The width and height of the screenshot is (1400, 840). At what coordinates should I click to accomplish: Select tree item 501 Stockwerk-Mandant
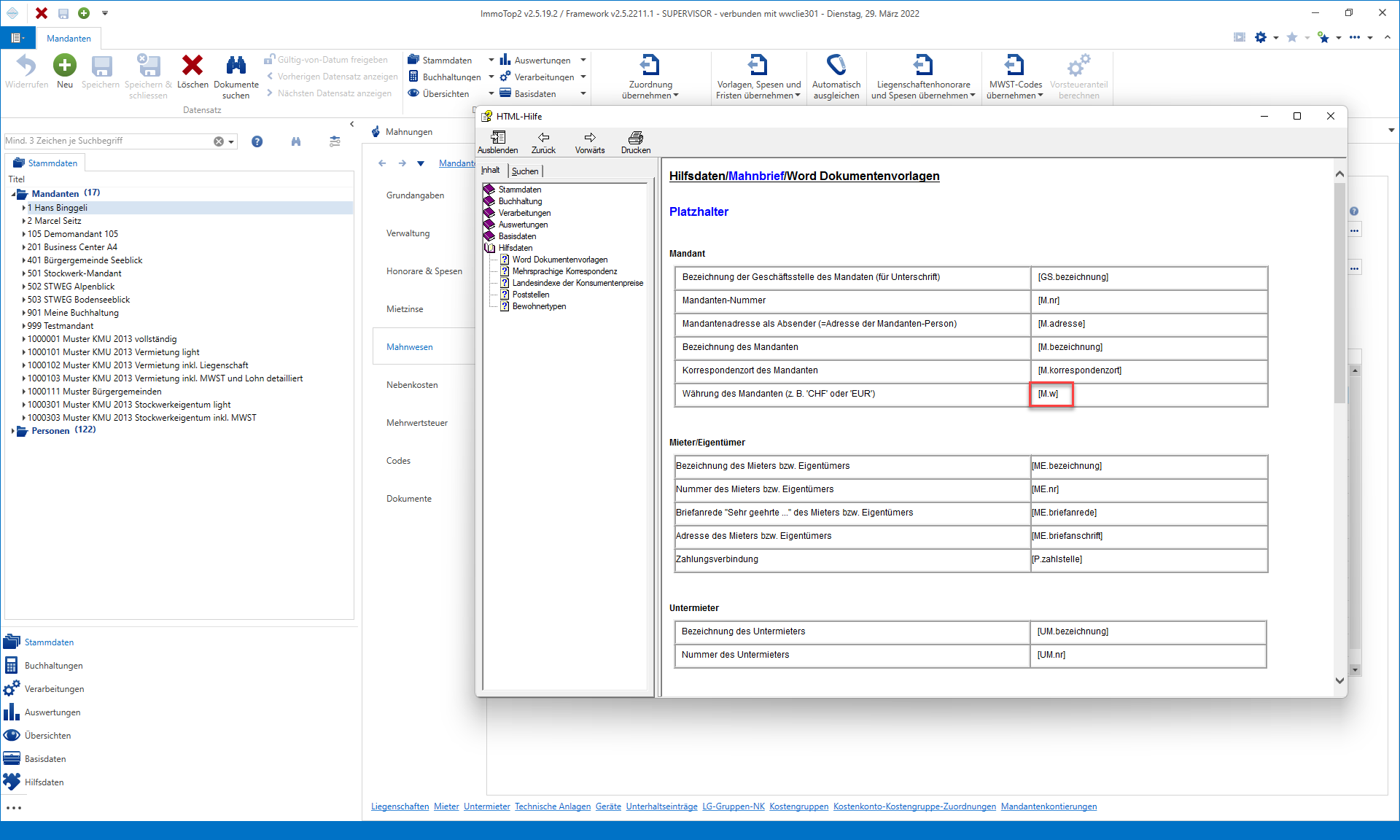[x=74, y=273]
